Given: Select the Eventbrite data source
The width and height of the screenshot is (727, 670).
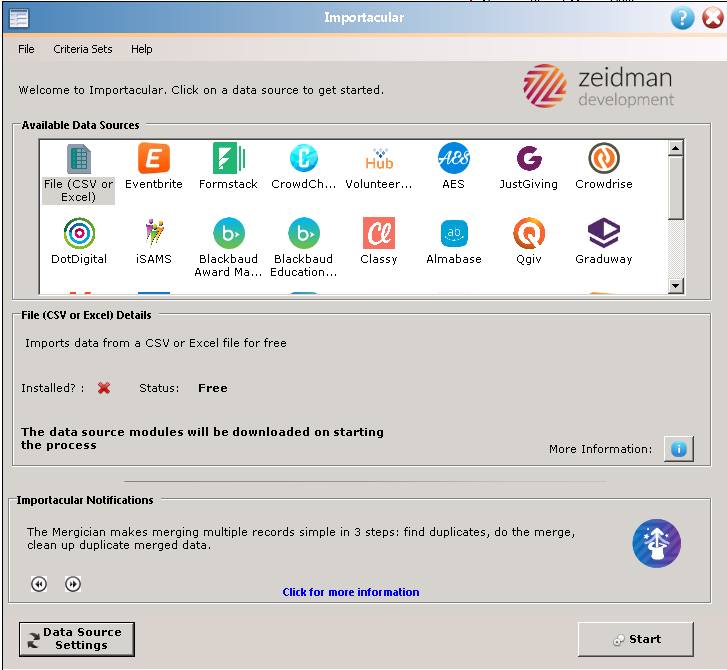Looking at the screenshot, I should coord(153,167).
